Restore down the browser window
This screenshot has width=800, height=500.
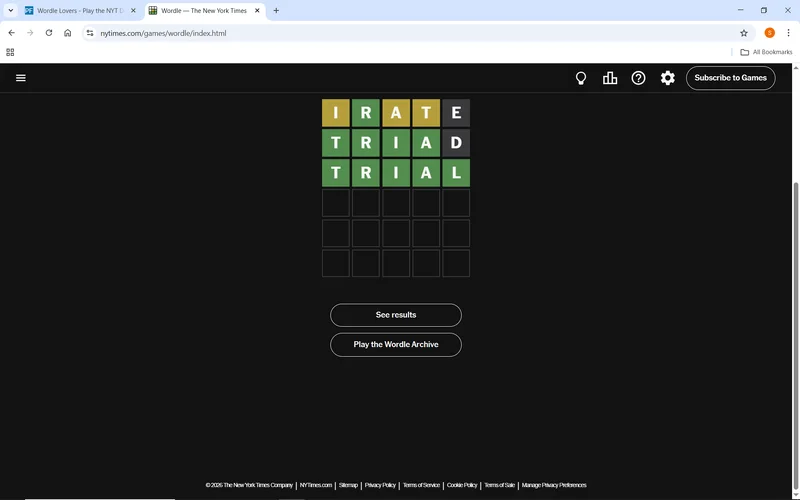[x=764, y=10]
